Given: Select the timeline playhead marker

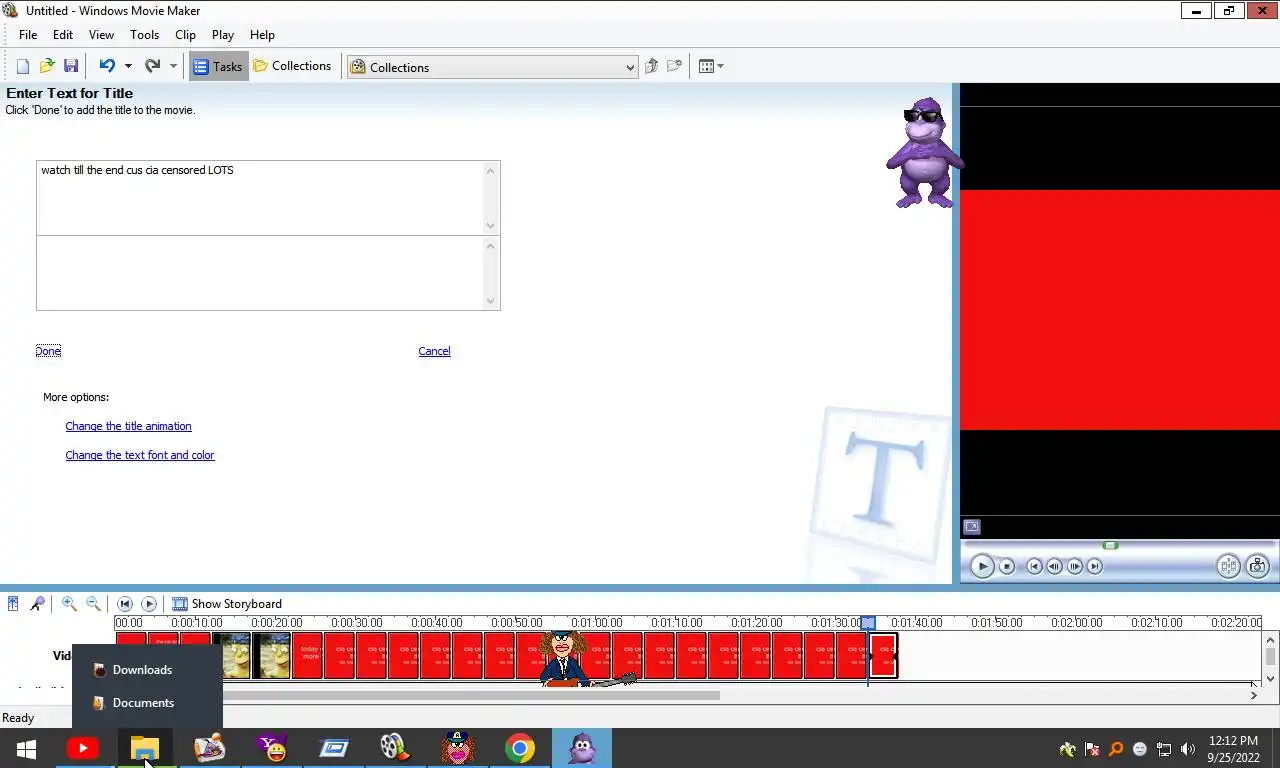Looking at the screenshot, I should click(x=868, y=623).
